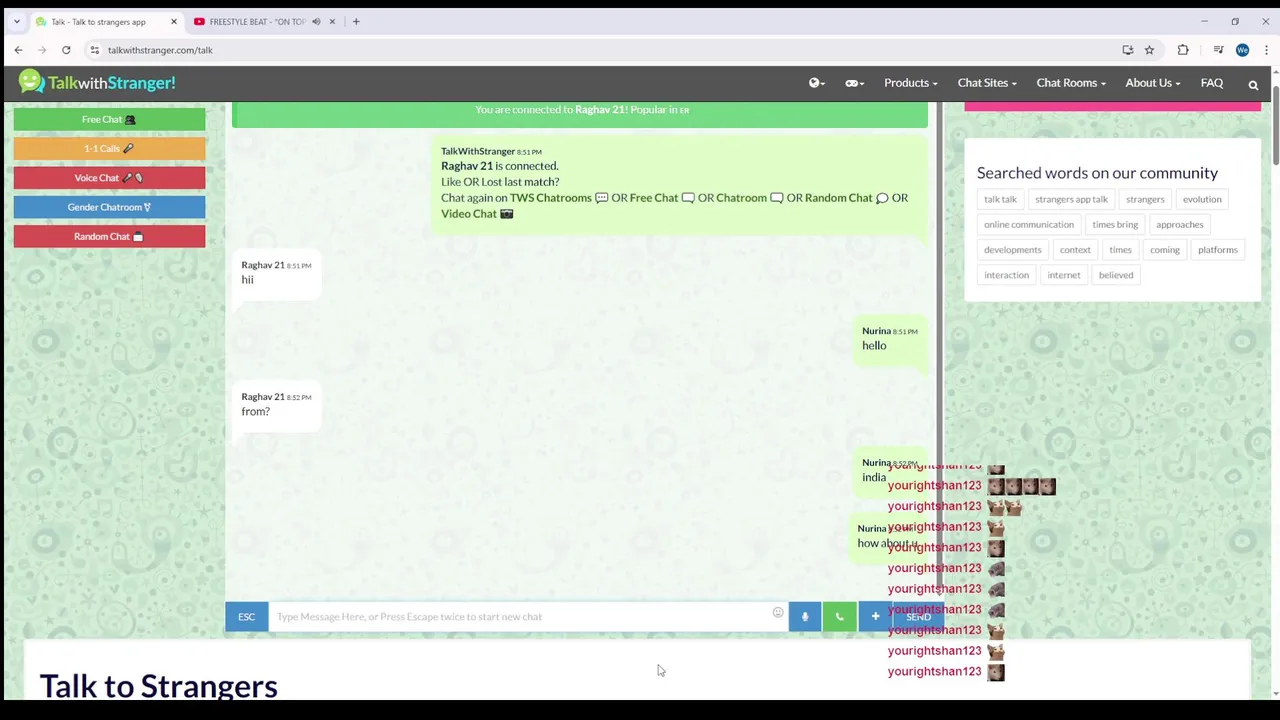Viewport: 1280px width, 720px height.
Task: Click the blue microphone voice message button
Action: 805,617
